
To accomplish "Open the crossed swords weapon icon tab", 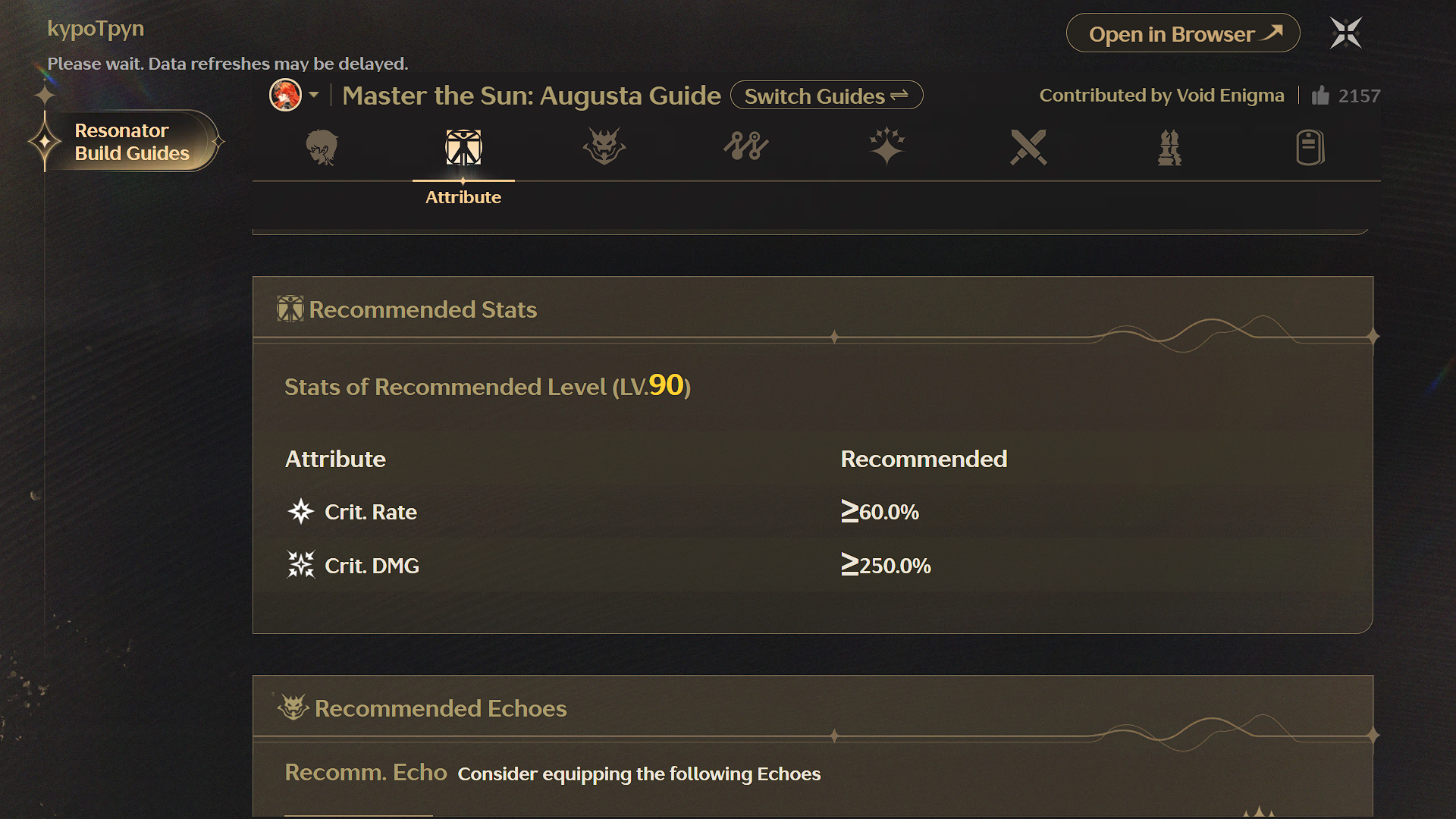I will tap(1028, 147).
